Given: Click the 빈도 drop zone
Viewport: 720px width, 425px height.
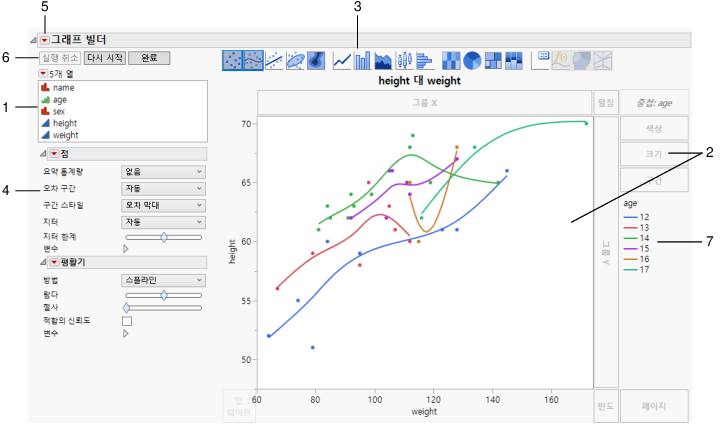Looking at the screenshot, I should (606, 406).
